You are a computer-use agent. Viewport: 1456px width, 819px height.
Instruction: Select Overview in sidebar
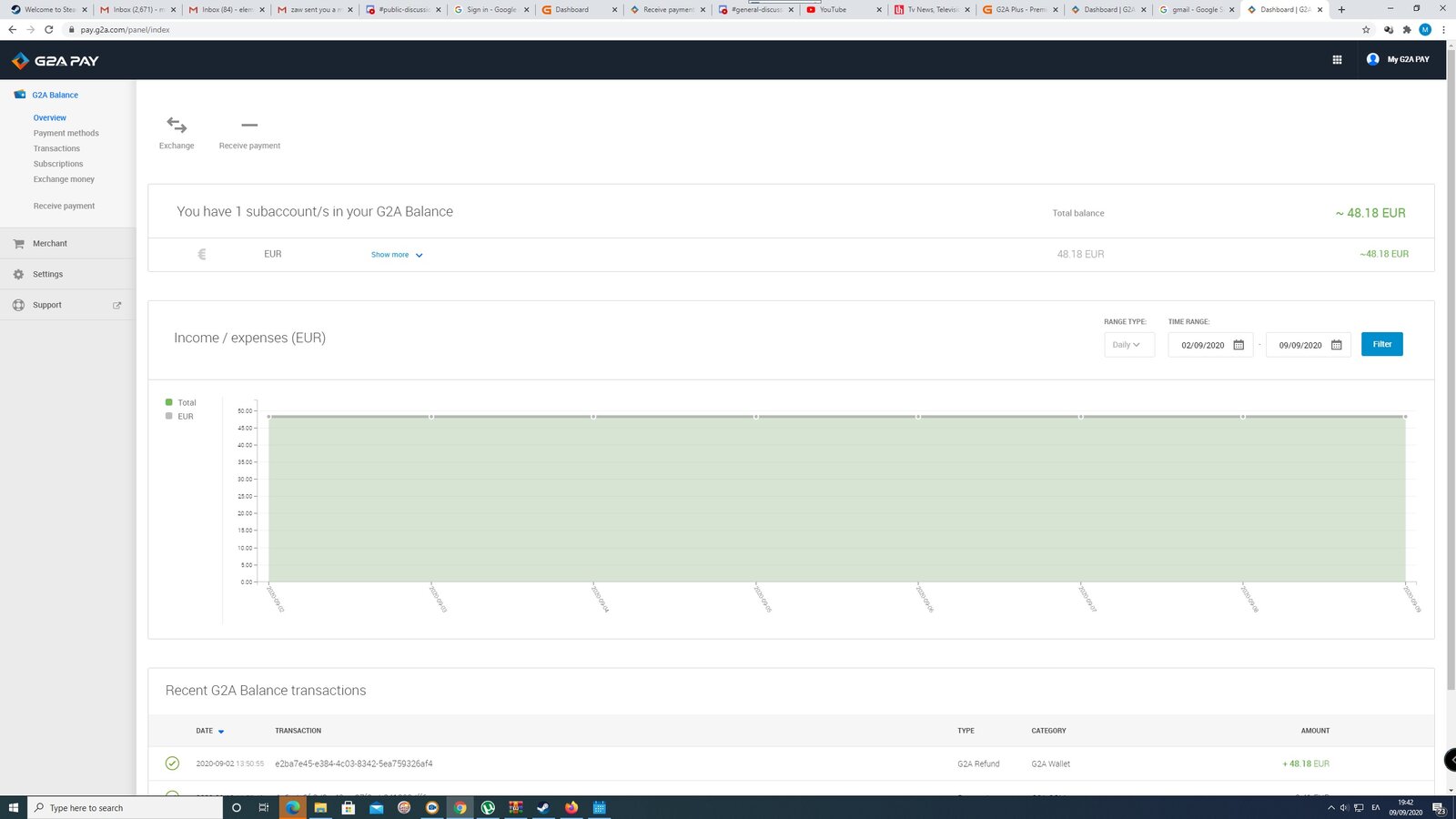[x=50, y=118]
